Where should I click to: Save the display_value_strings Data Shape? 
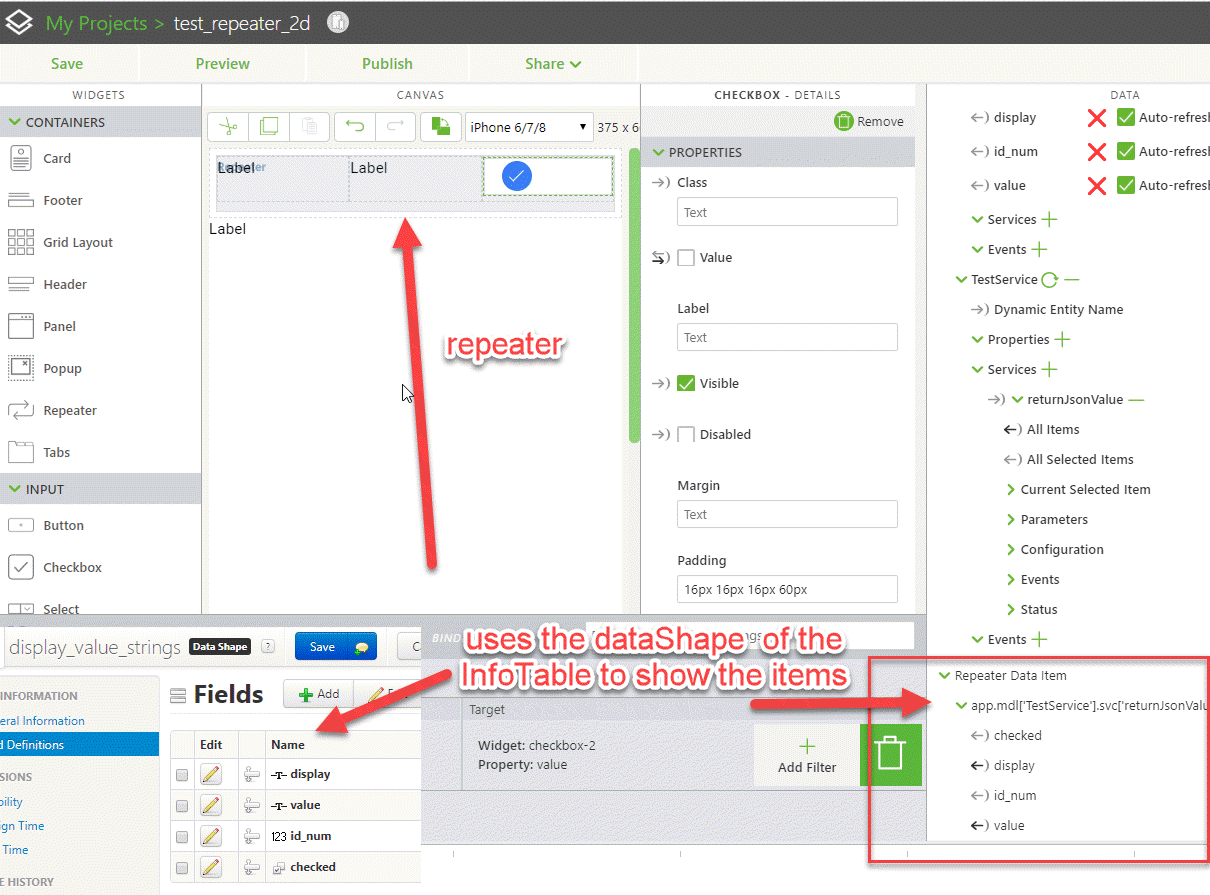tap(335, 646)
